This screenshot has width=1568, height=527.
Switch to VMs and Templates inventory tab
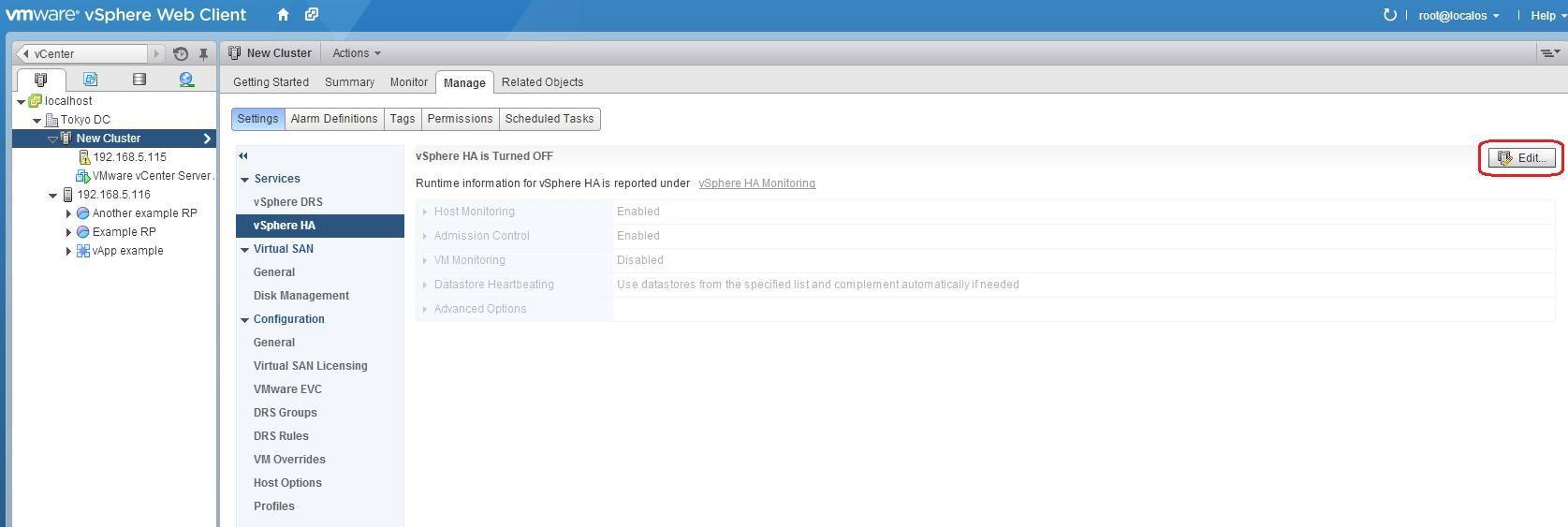click(x=90, y=80)
